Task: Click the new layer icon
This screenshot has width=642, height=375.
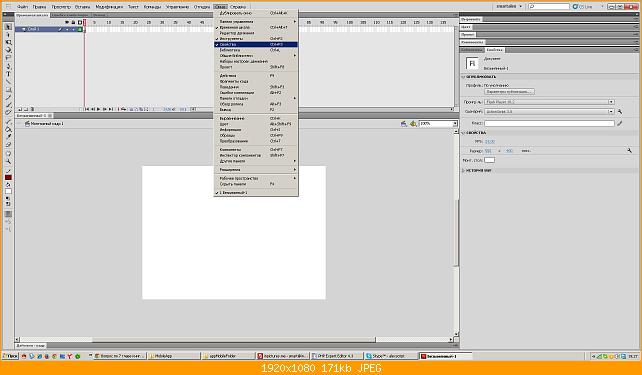Action: (x=20, y=109)
